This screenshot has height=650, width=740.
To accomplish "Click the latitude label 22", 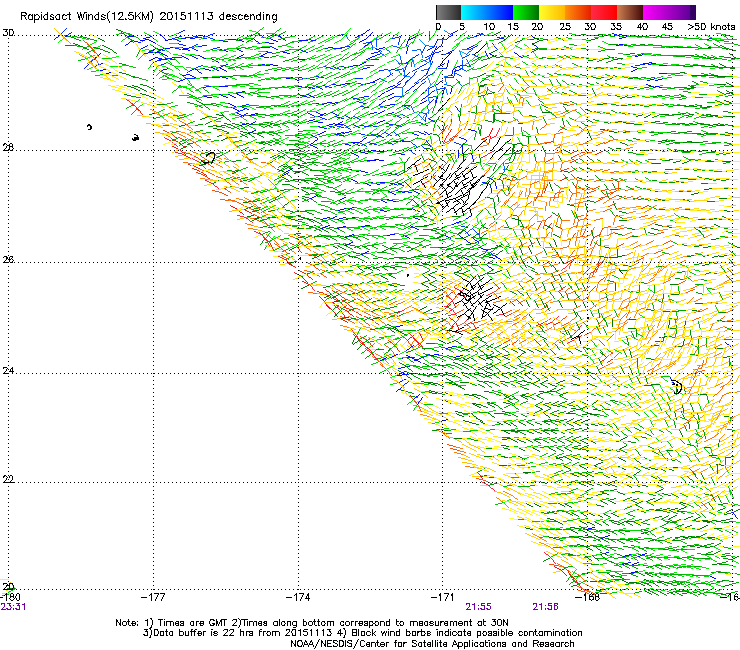I will [8, 479].
